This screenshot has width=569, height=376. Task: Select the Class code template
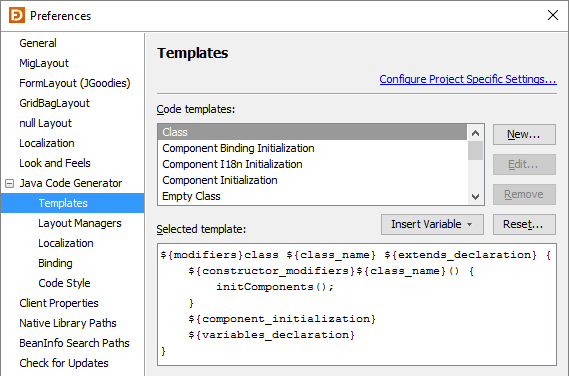(312, 132)
